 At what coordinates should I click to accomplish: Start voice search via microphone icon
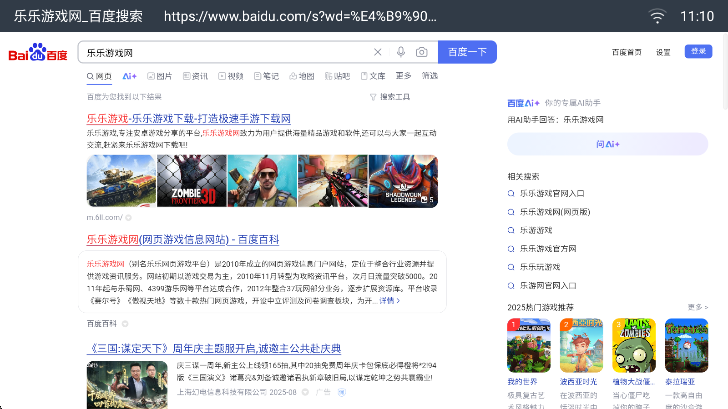coord(401,52)
